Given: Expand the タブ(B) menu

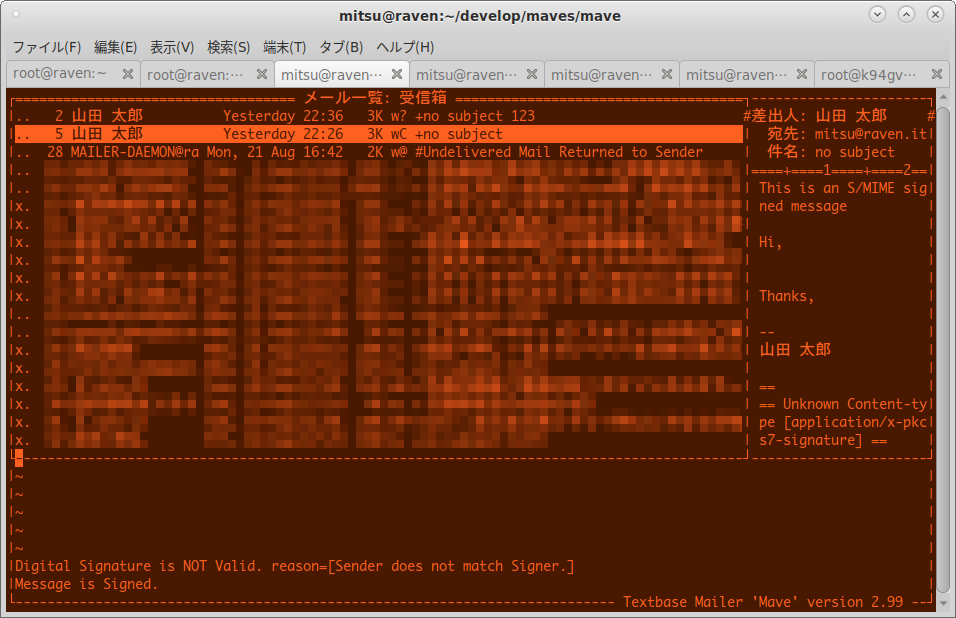Looking at the screenshot, I should 340,47.
